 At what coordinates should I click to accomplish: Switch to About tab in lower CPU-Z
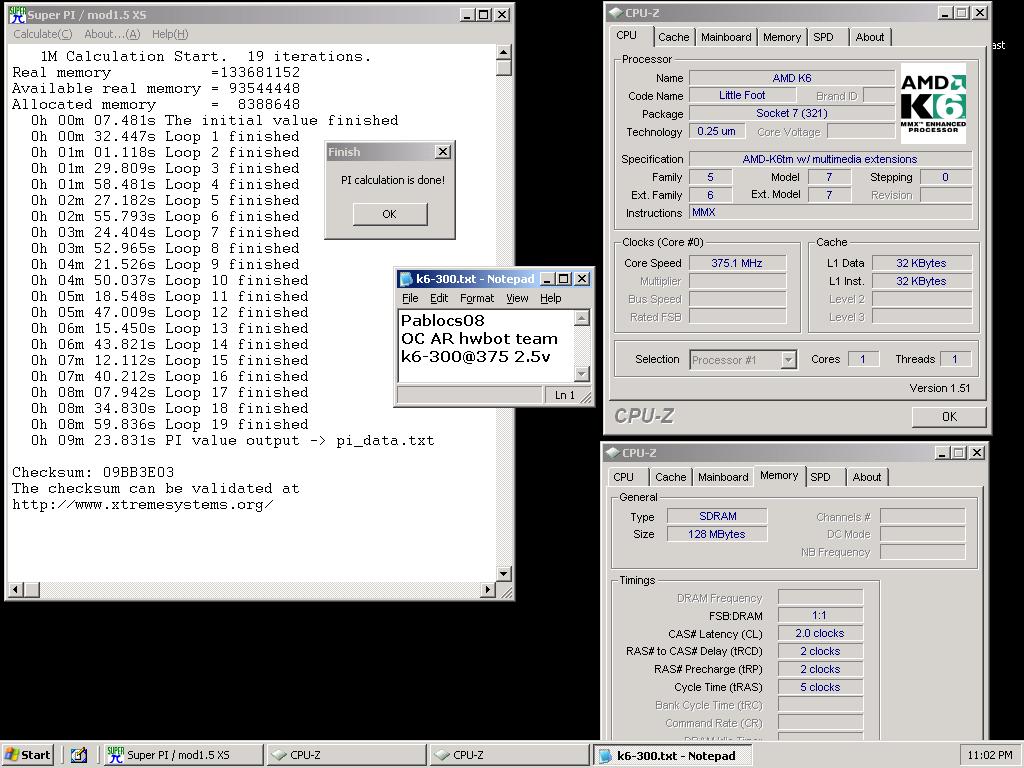click(867, 477)
